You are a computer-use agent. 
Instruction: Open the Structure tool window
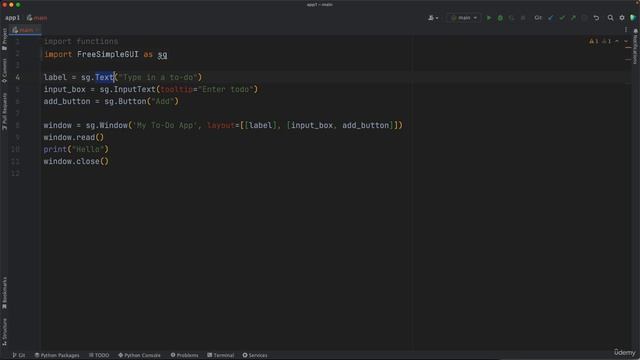(4, 332)
